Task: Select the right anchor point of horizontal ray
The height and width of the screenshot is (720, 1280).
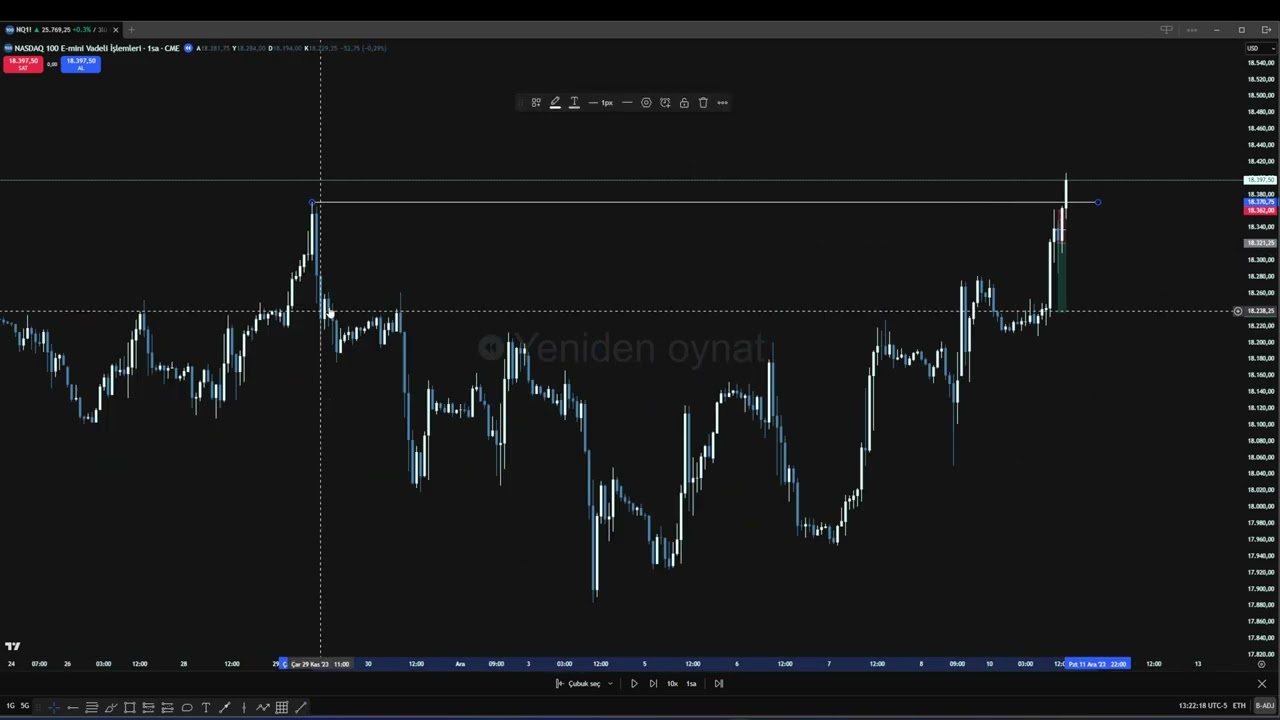Action: [x=1098, y=203]
